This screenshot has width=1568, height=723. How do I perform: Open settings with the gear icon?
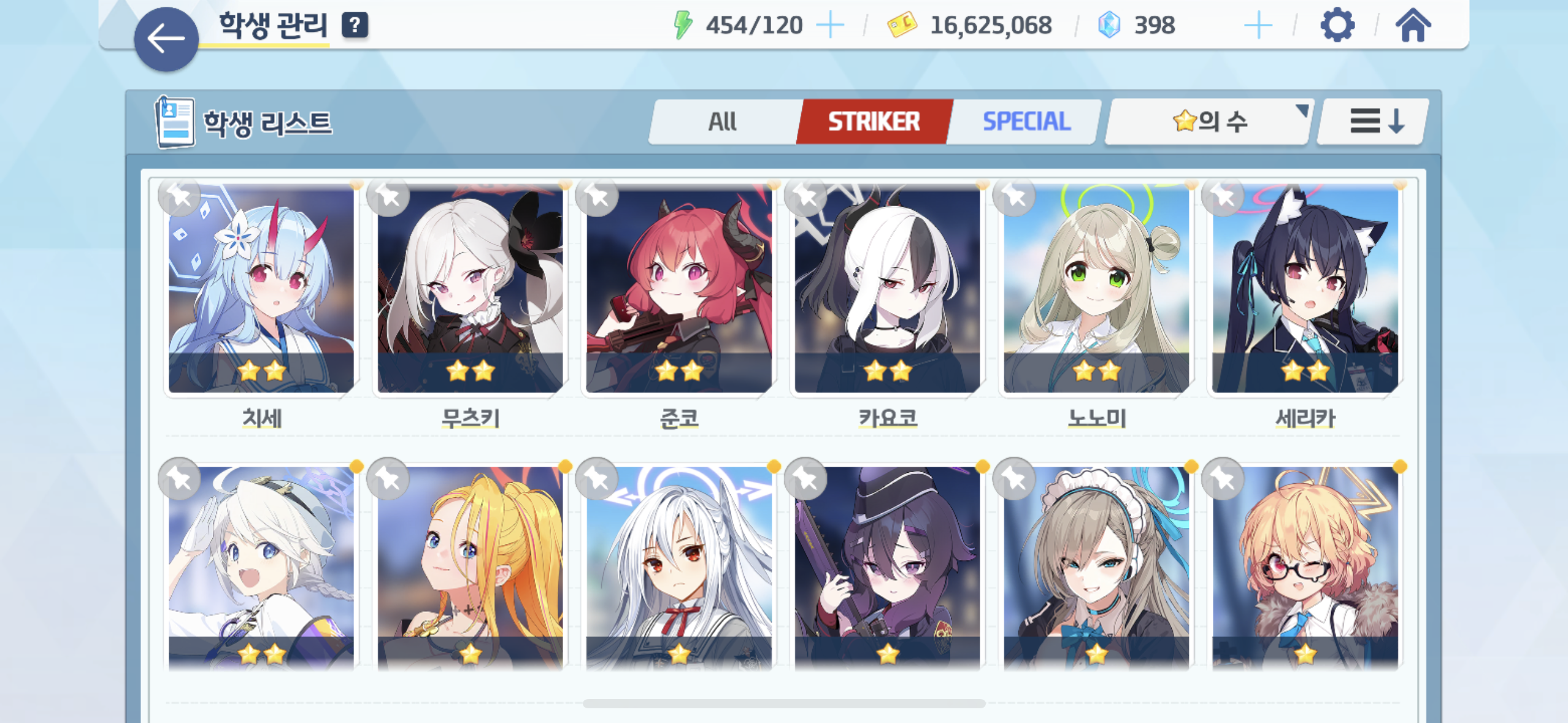click(1337, 25)
